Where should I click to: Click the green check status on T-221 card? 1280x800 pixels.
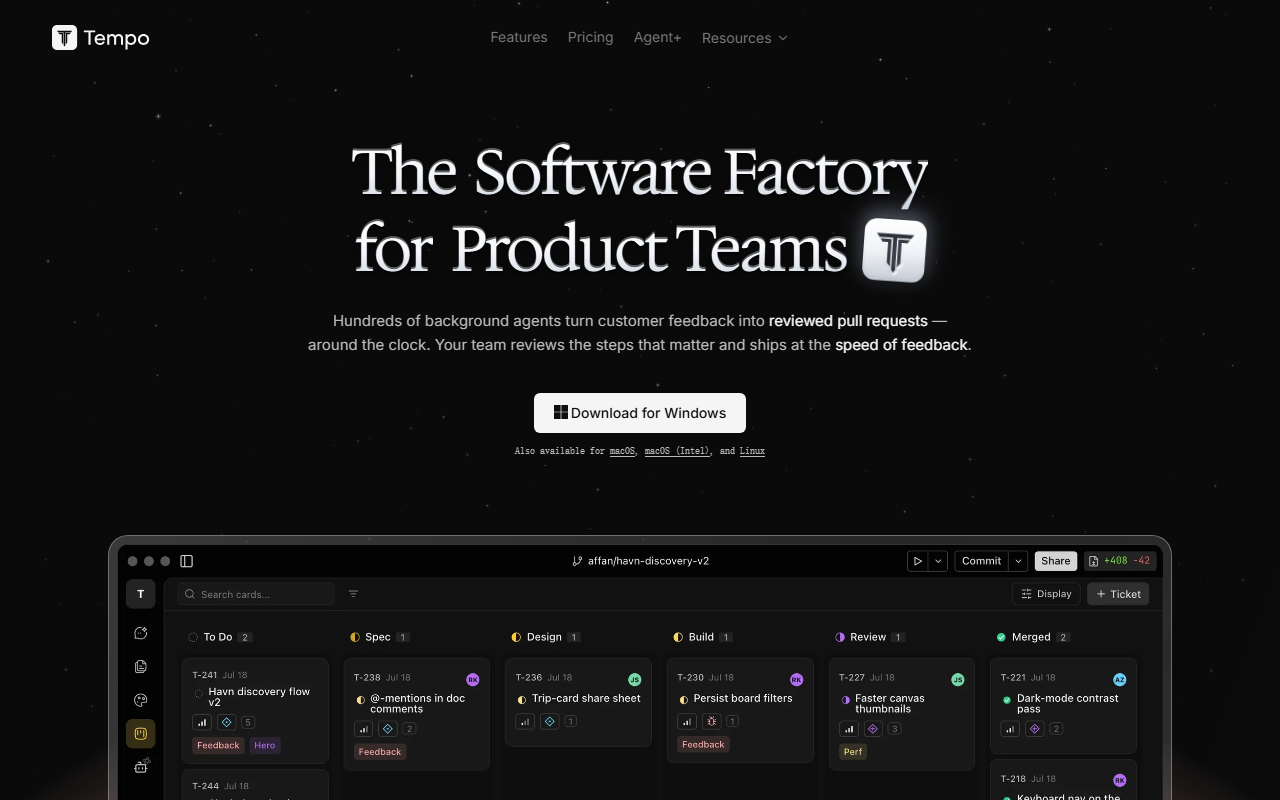click(1007, 700)
